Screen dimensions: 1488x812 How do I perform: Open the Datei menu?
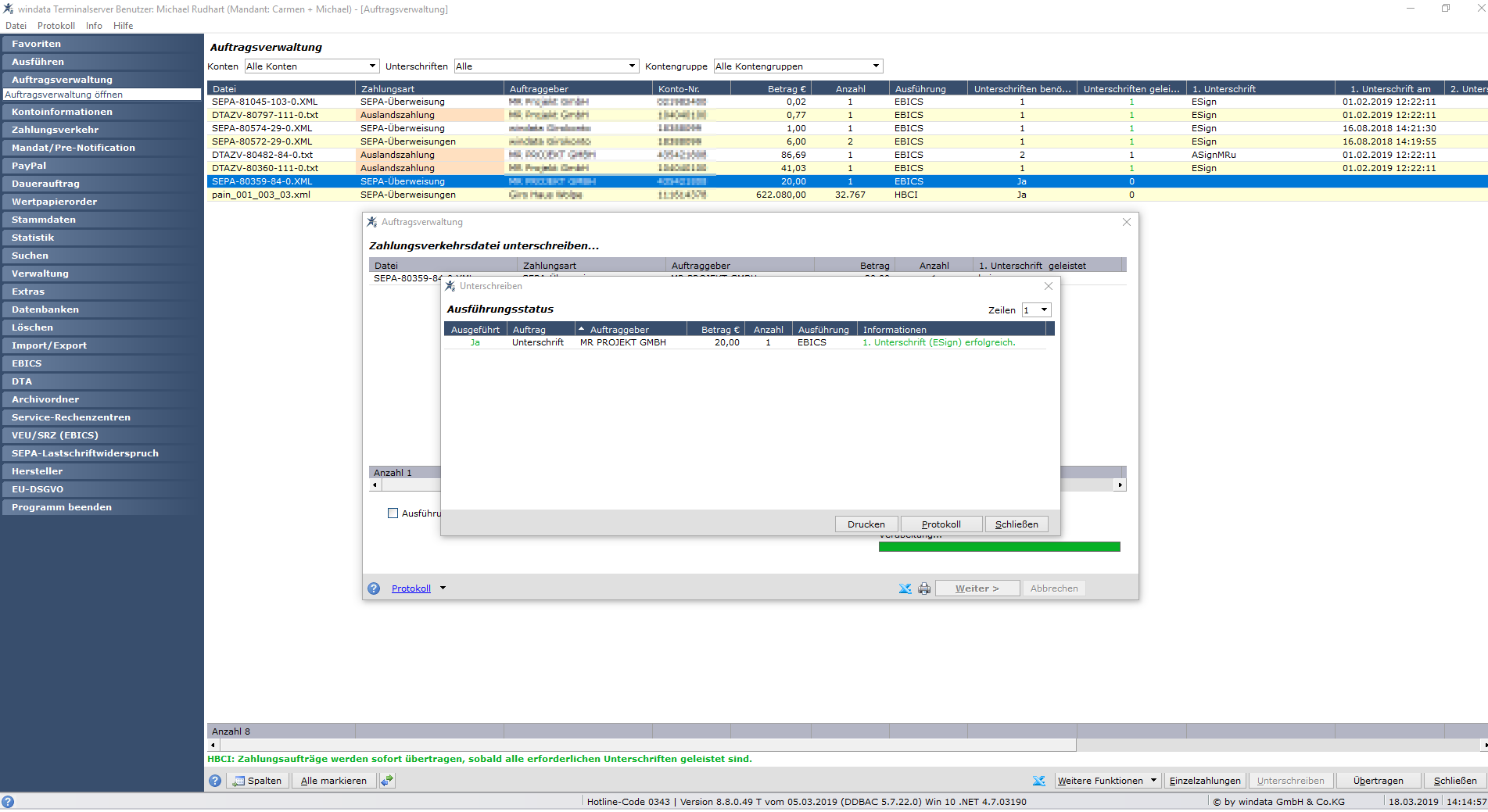pos(16,26)
